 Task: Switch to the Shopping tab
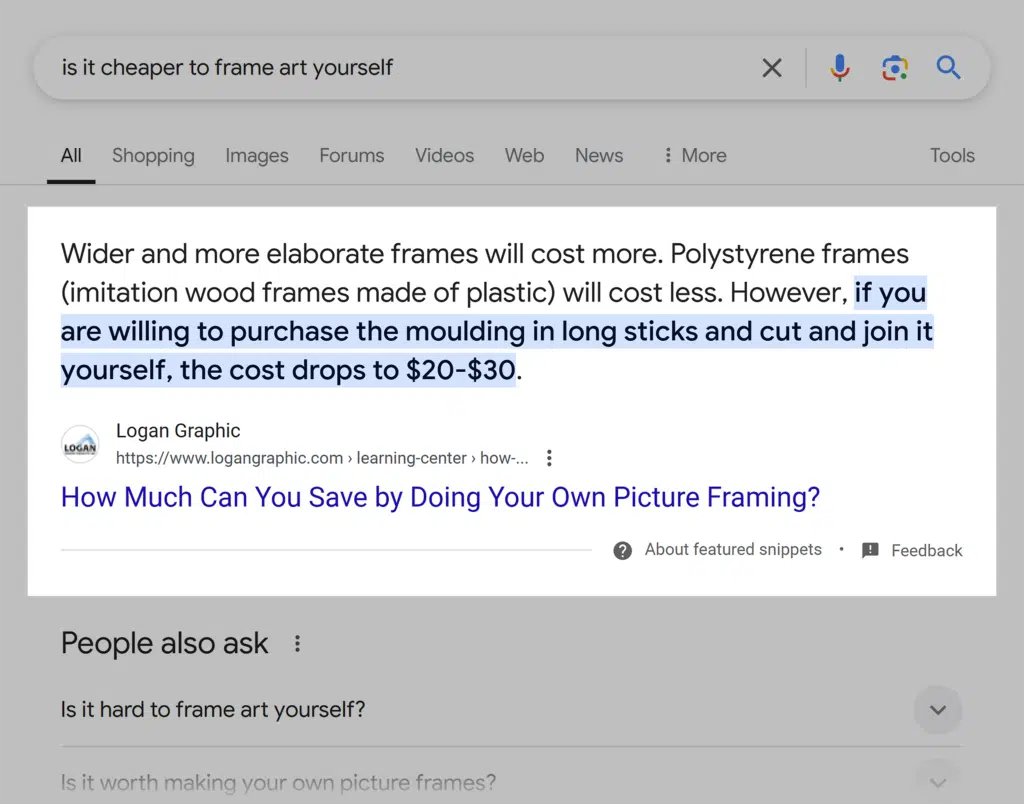[153, 155]
